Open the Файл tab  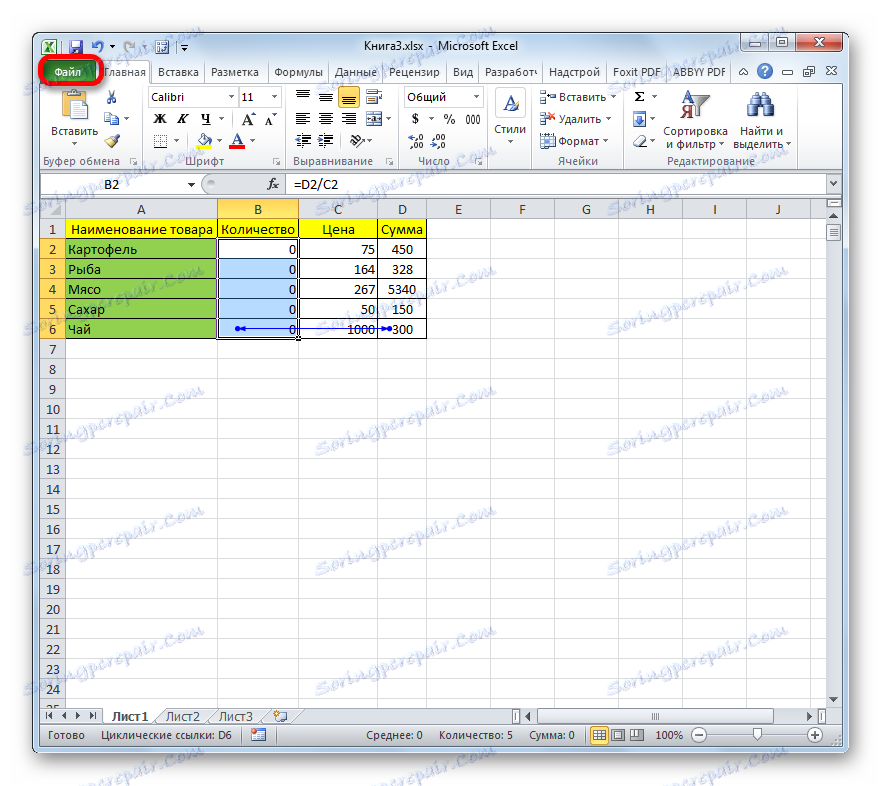(x=68, y=72)
